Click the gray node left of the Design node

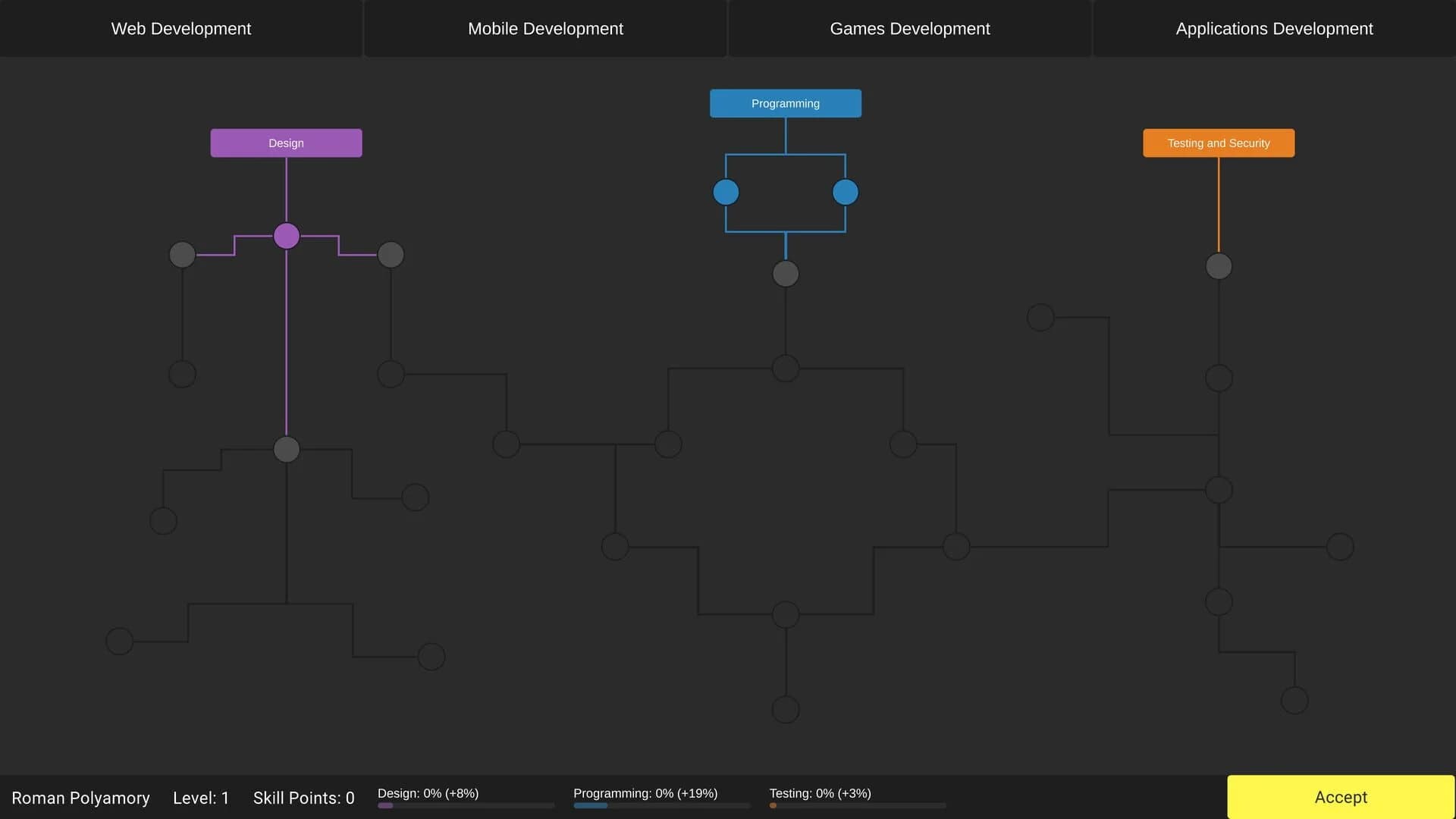pos(182,254)
